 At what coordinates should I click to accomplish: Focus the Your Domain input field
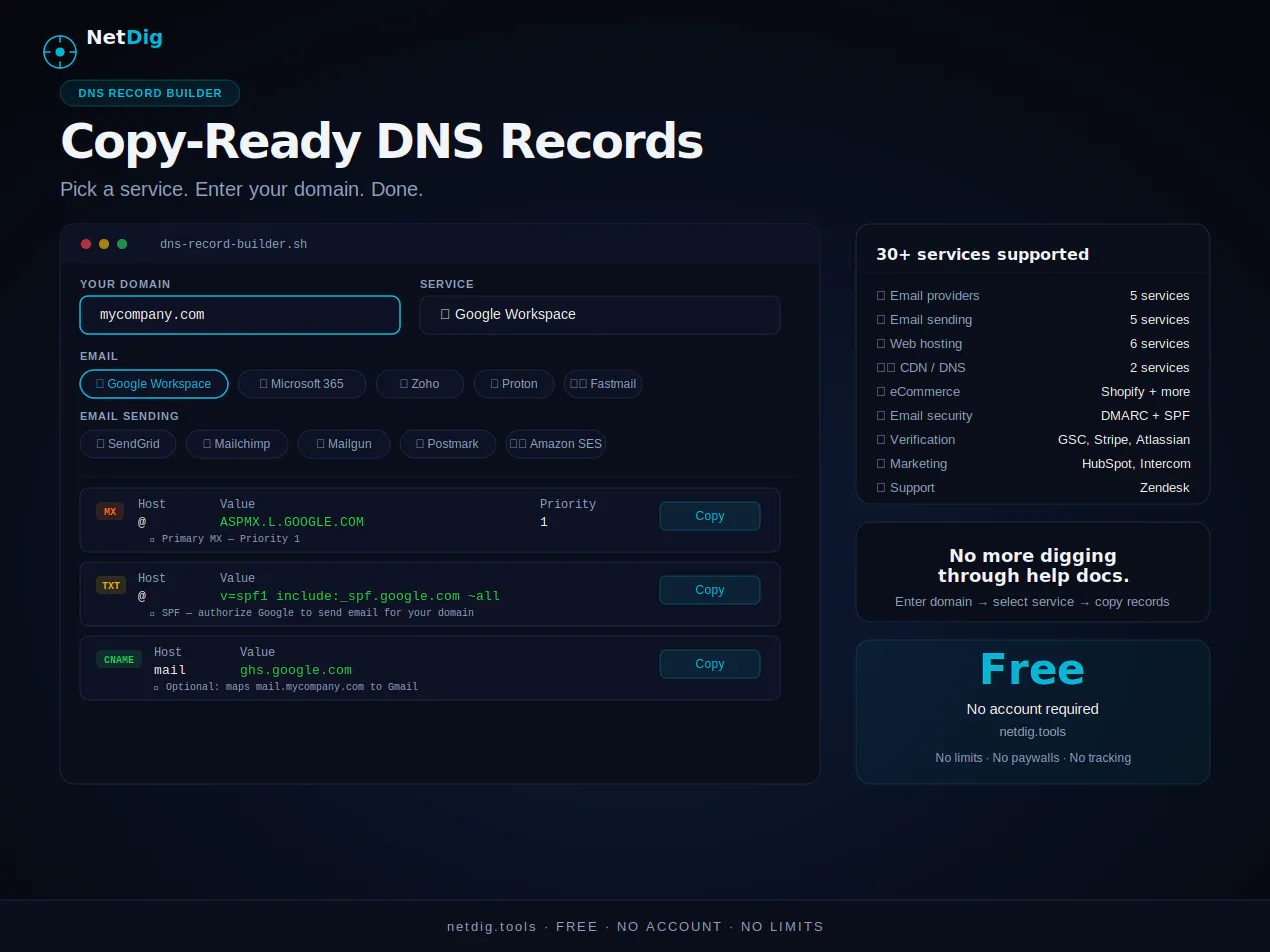coord(240,315)
